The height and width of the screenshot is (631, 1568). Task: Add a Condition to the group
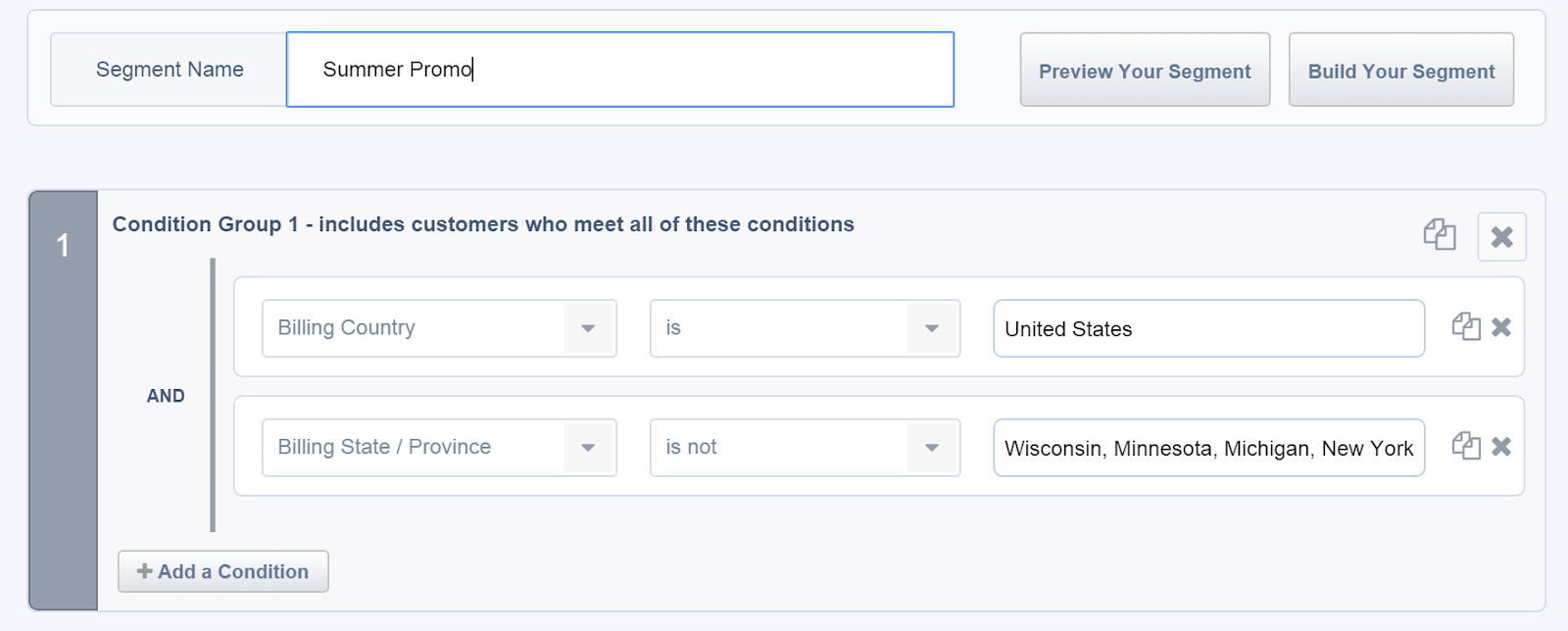click(223, 571)
